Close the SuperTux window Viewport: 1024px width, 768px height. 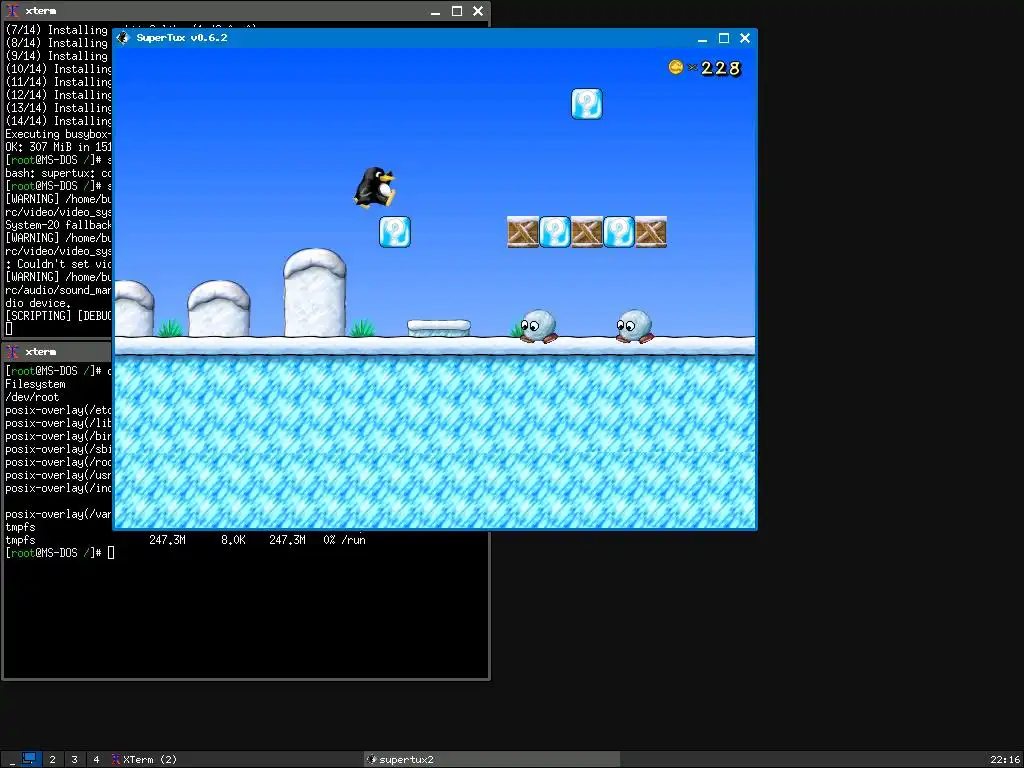pos(745,39)
